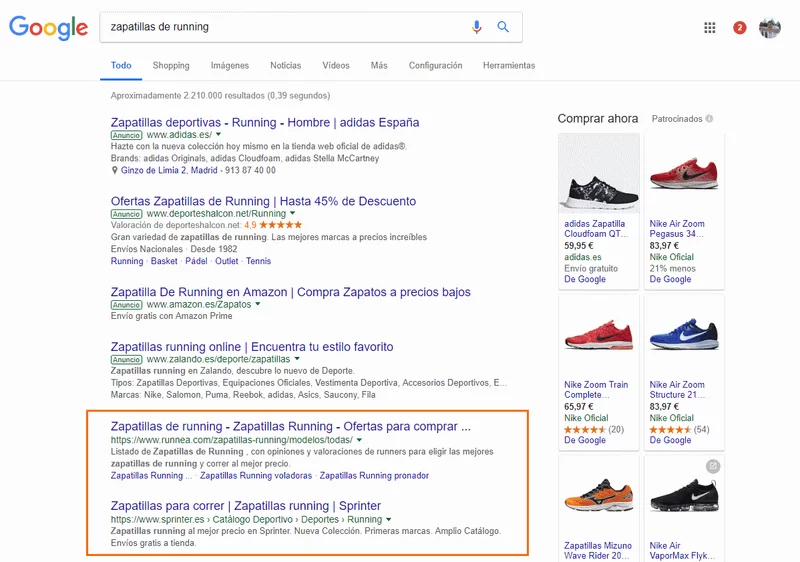Click the adidas.es seller name
800x562 pixels.
click(583, 258)
